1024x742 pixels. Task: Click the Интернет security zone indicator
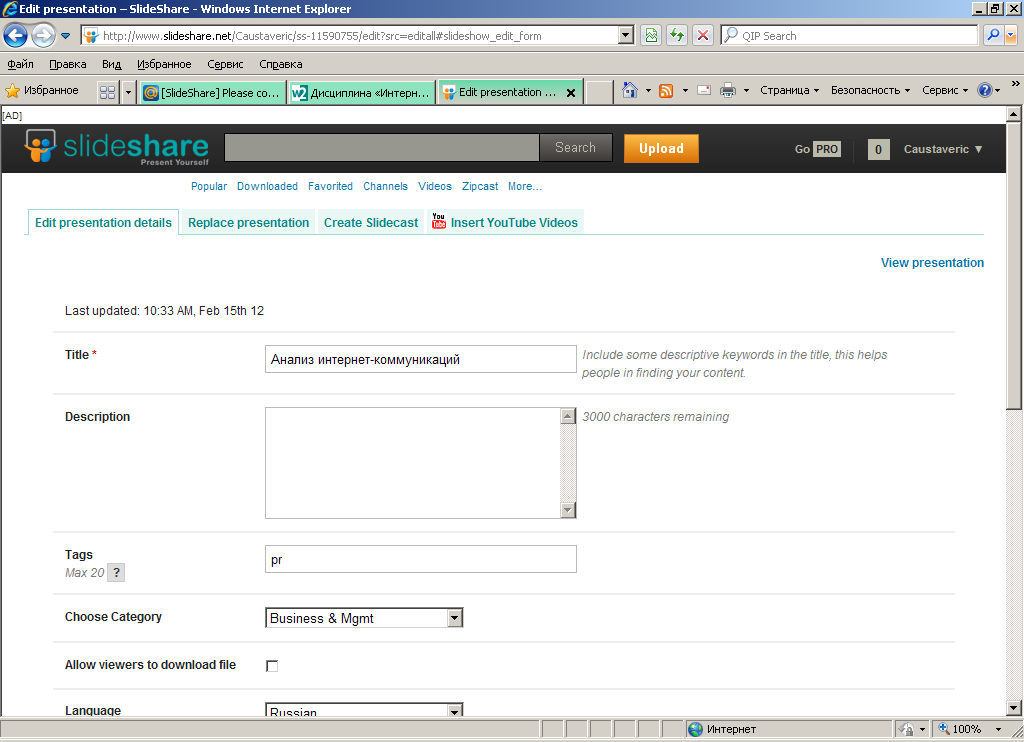(x=722, y=729)
